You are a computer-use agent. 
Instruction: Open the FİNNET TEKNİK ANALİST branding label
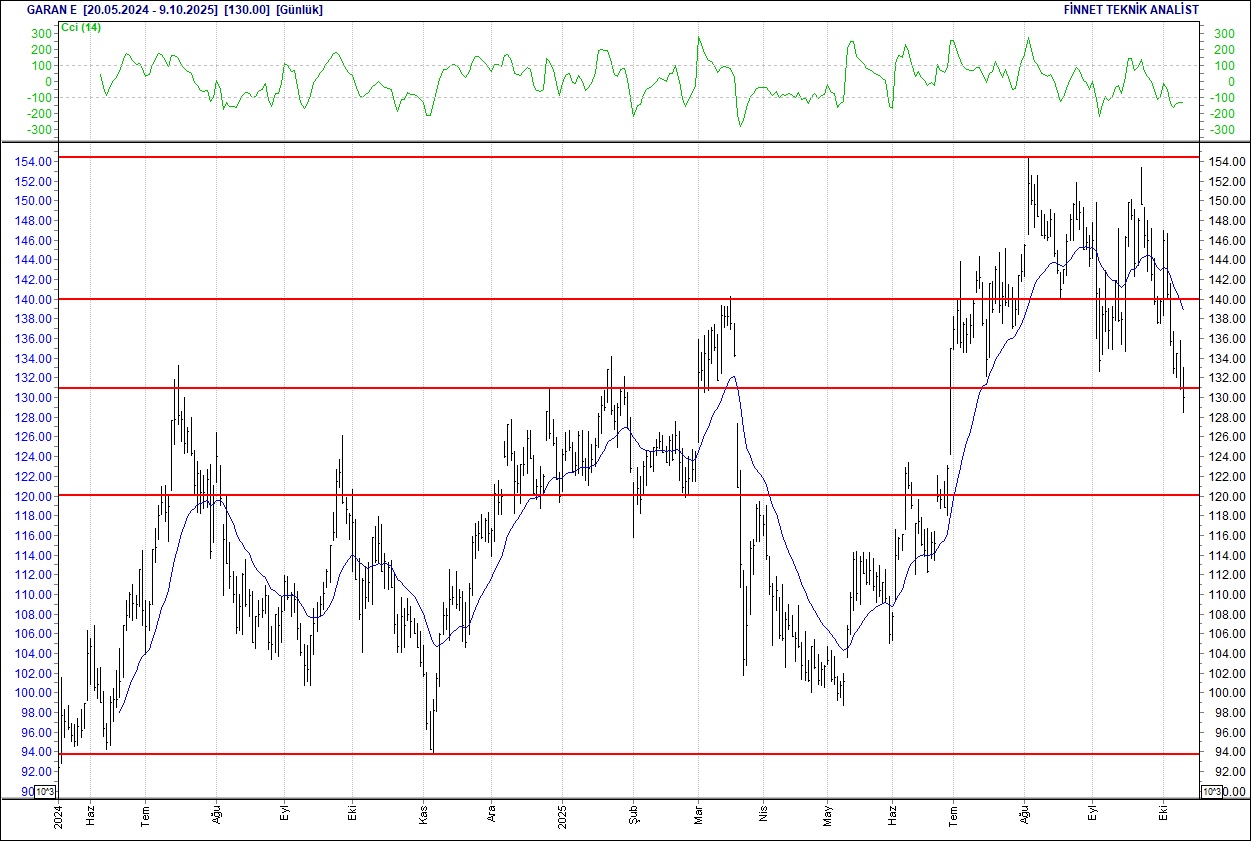point(1131,9)
